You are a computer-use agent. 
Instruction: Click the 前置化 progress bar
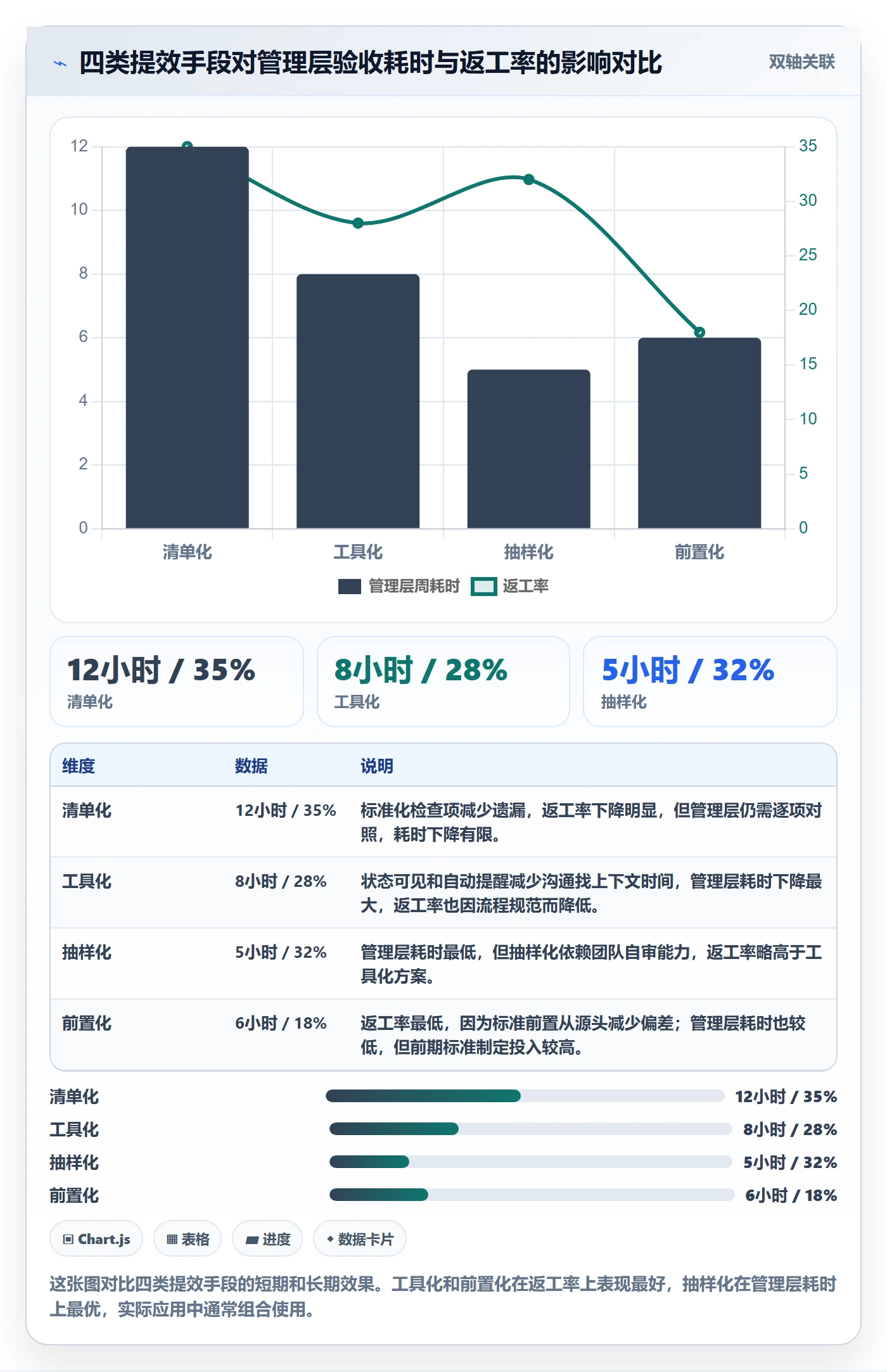click(532, 1195)
